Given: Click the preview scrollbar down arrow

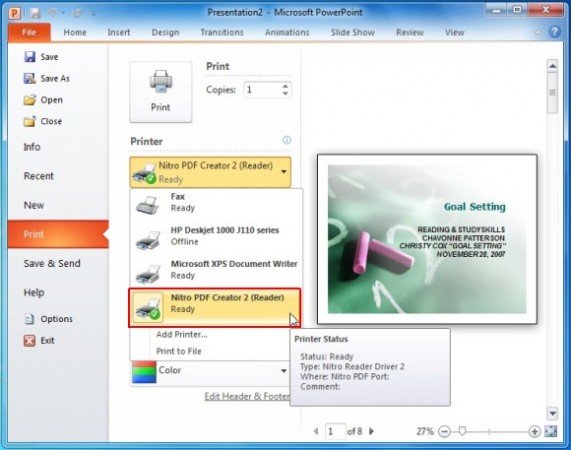Looking at the screenshot, I should click(x=552, y=414).
